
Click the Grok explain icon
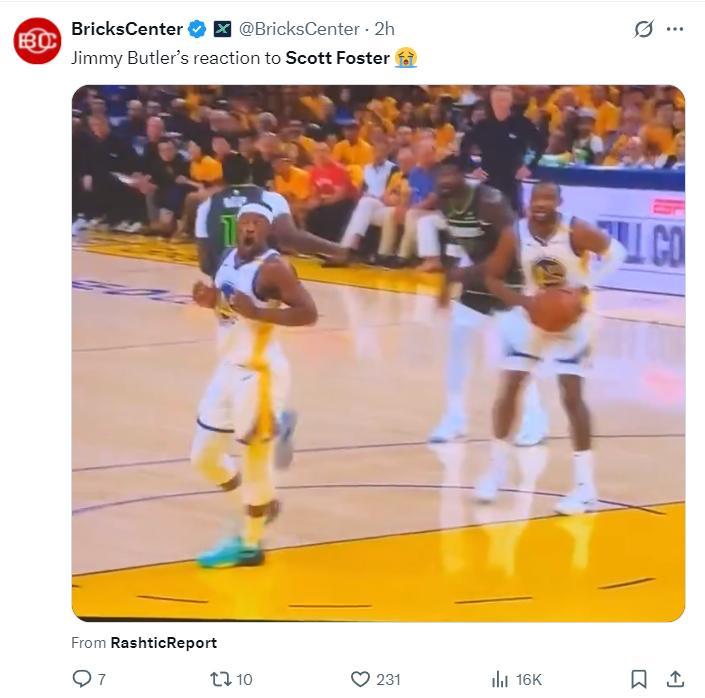pyautogui.click(x=643, y=30)
